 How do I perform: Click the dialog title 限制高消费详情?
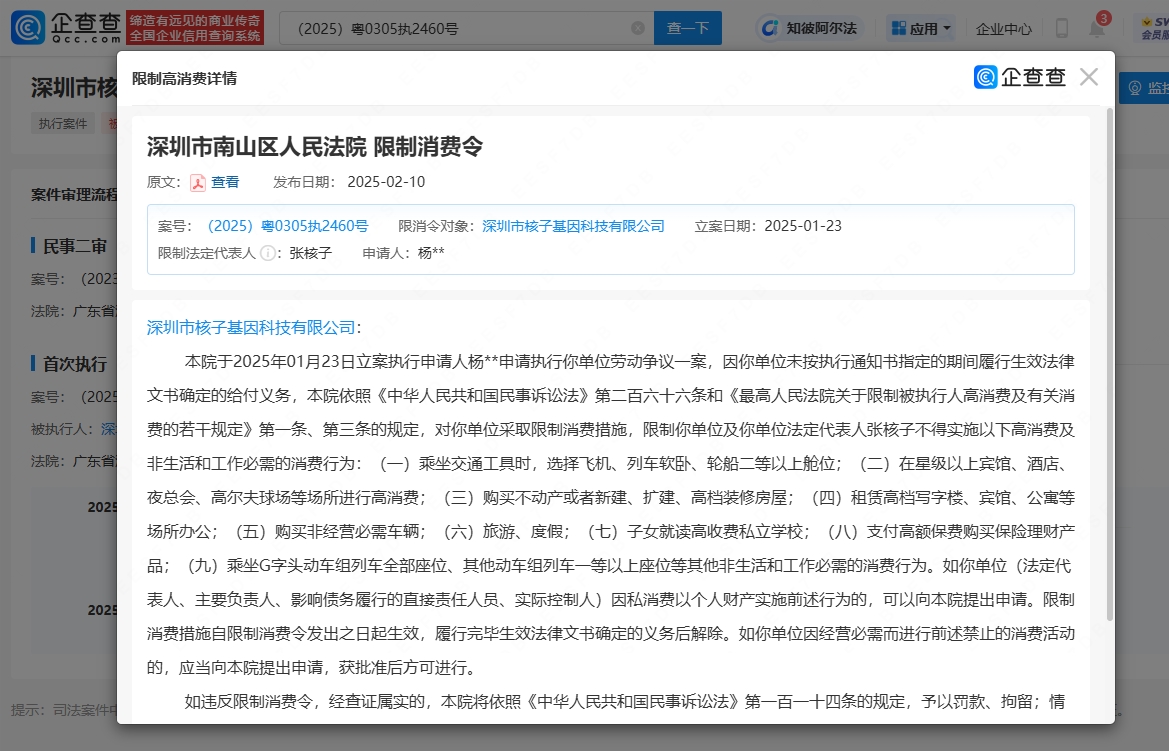tap(184, 78)
